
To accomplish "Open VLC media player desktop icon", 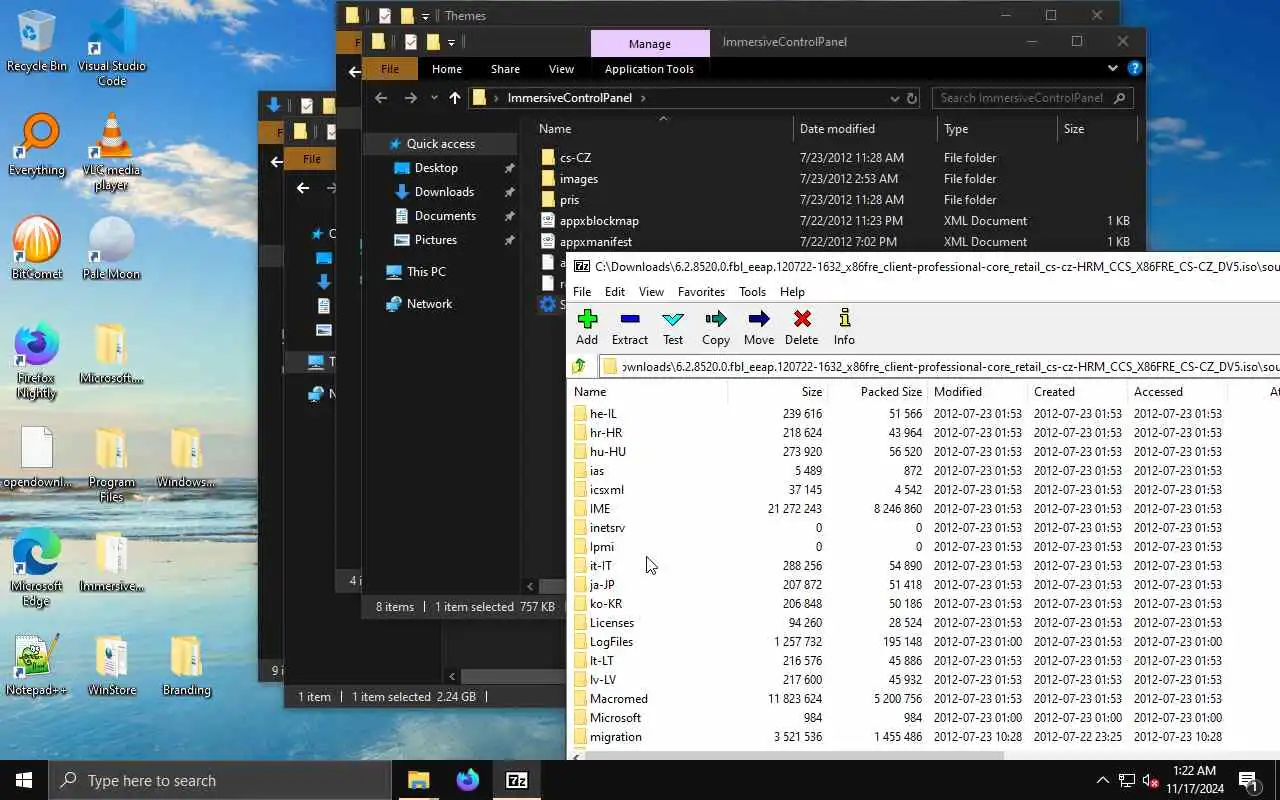I will 112,152.
